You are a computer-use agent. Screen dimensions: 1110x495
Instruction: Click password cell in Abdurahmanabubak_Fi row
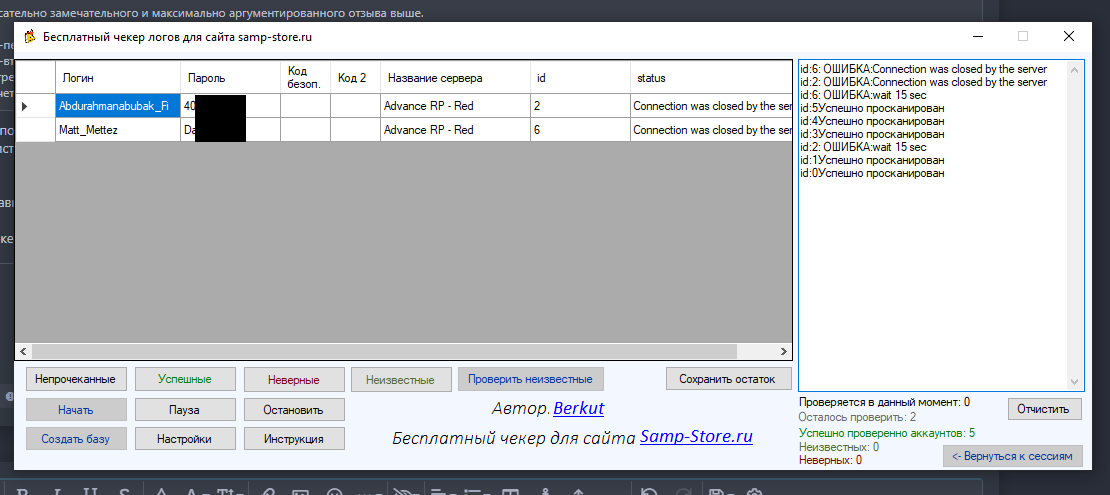tap(230, 106)
